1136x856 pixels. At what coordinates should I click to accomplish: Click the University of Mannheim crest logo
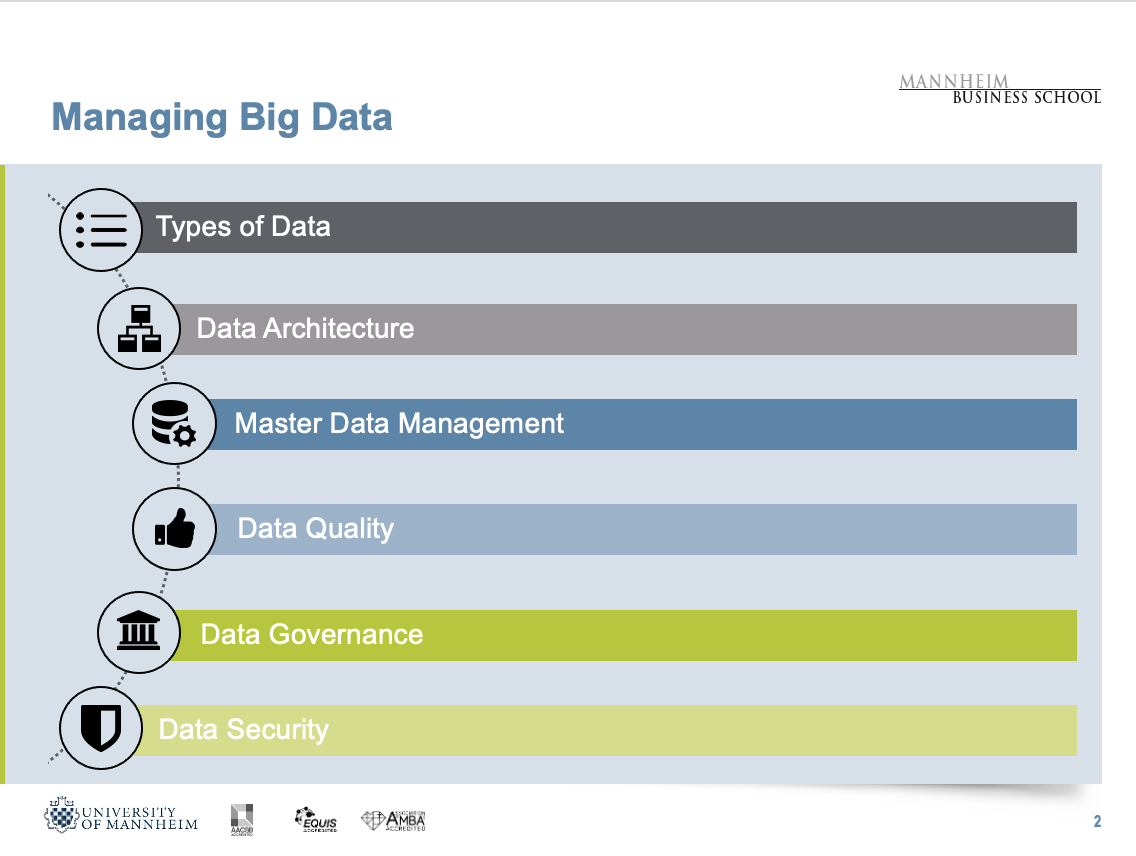pos(63,816)
